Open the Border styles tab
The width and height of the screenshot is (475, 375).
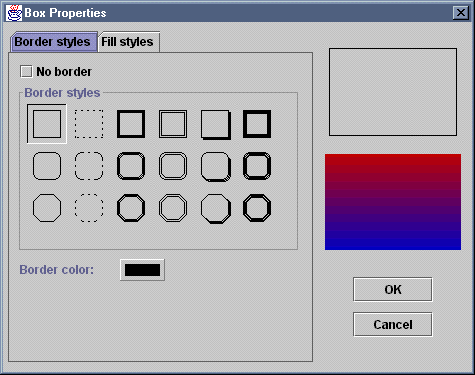[54, 42]
